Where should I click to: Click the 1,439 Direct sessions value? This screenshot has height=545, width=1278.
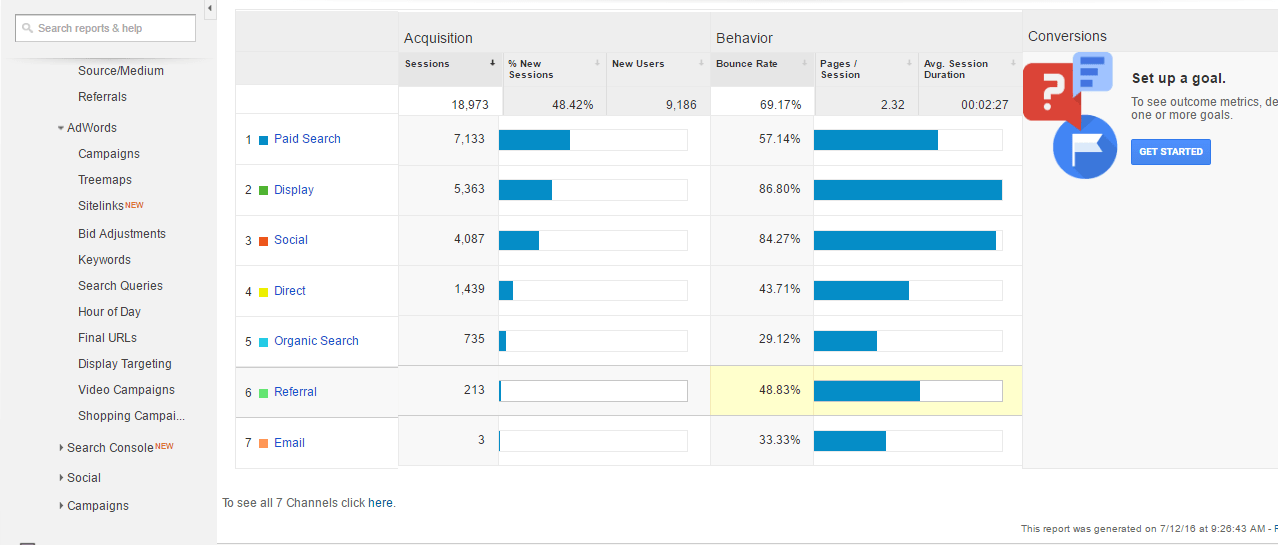point(469,290)
